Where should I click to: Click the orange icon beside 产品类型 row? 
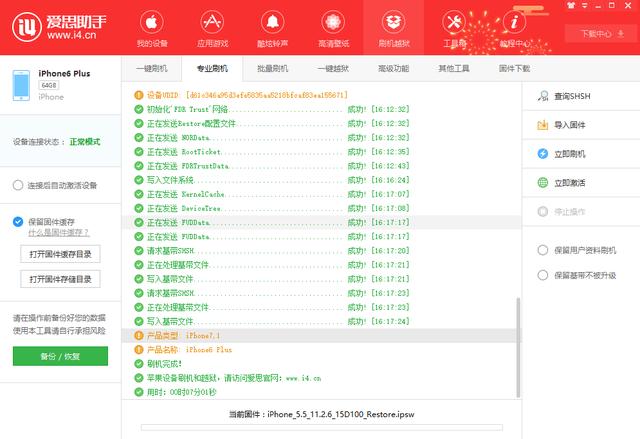click(139, 336)
